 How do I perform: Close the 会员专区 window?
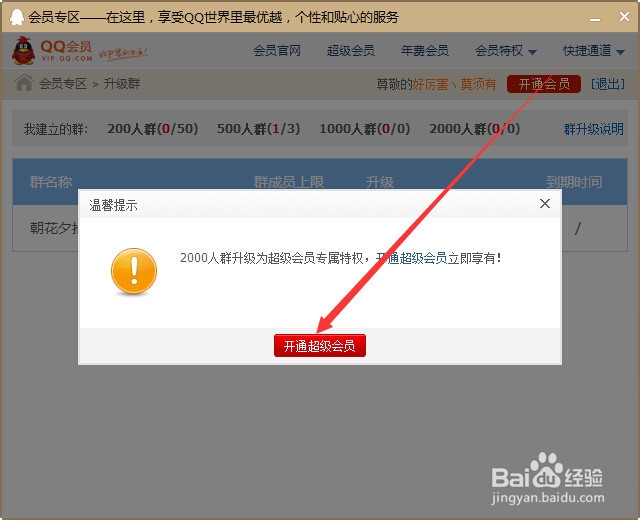(x=624, y=17)
